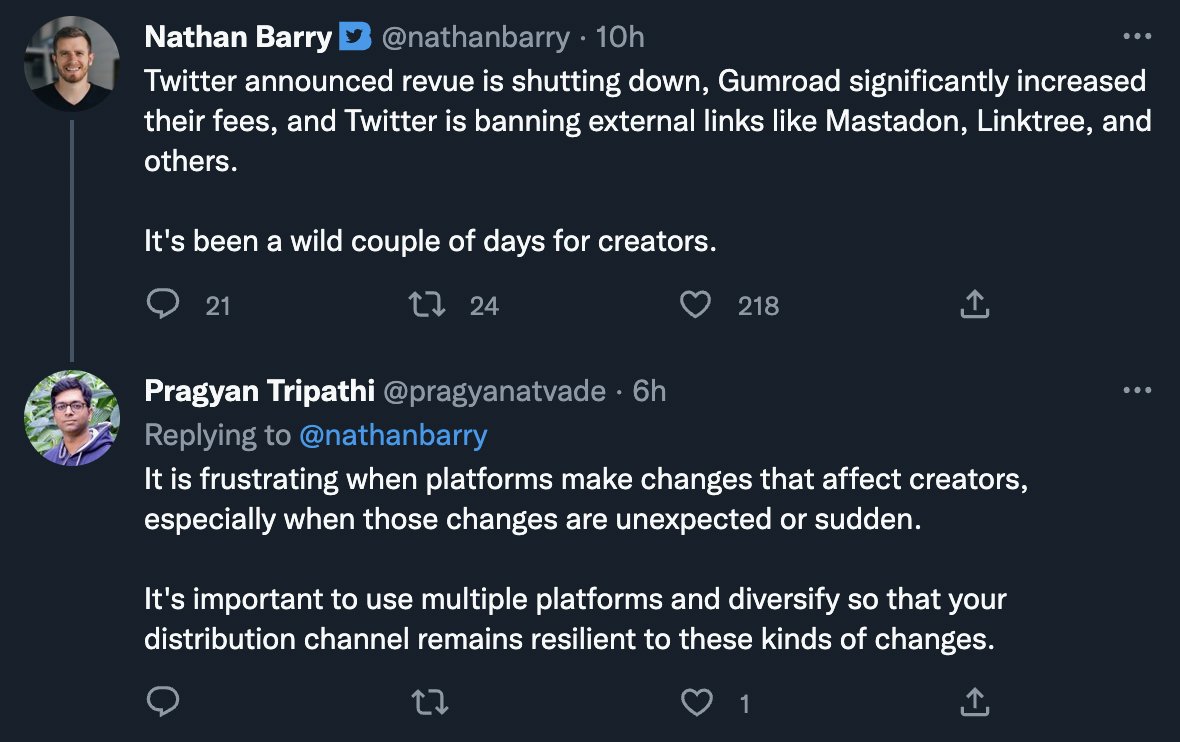Click the Twitter badge next to Nathan Barry
The width and height of the screenshot is (1180, 742).
point(355,36)
